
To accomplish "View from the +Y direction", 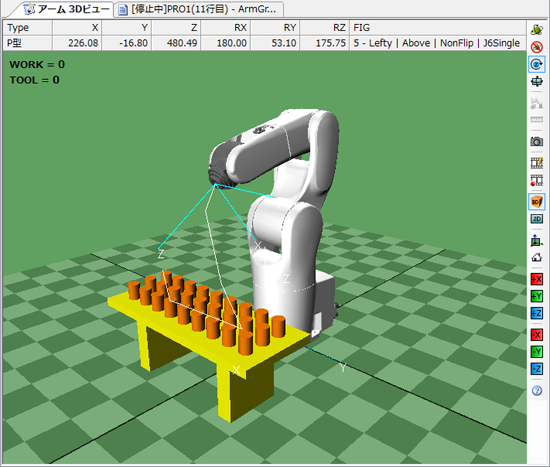I will (537, 296).
